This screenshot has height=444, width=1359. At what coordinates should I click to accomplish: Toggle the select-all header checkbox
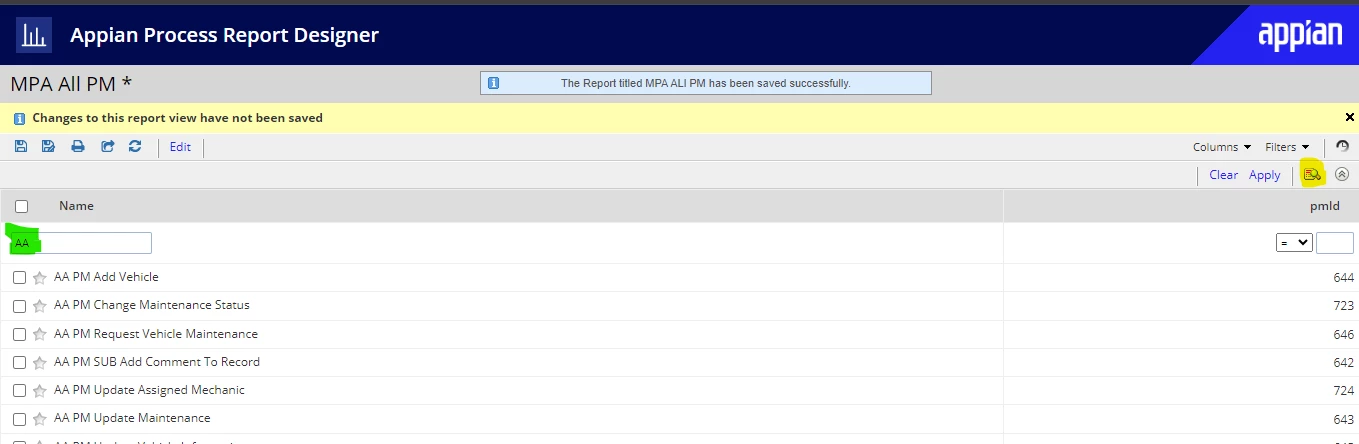[22, 206]
